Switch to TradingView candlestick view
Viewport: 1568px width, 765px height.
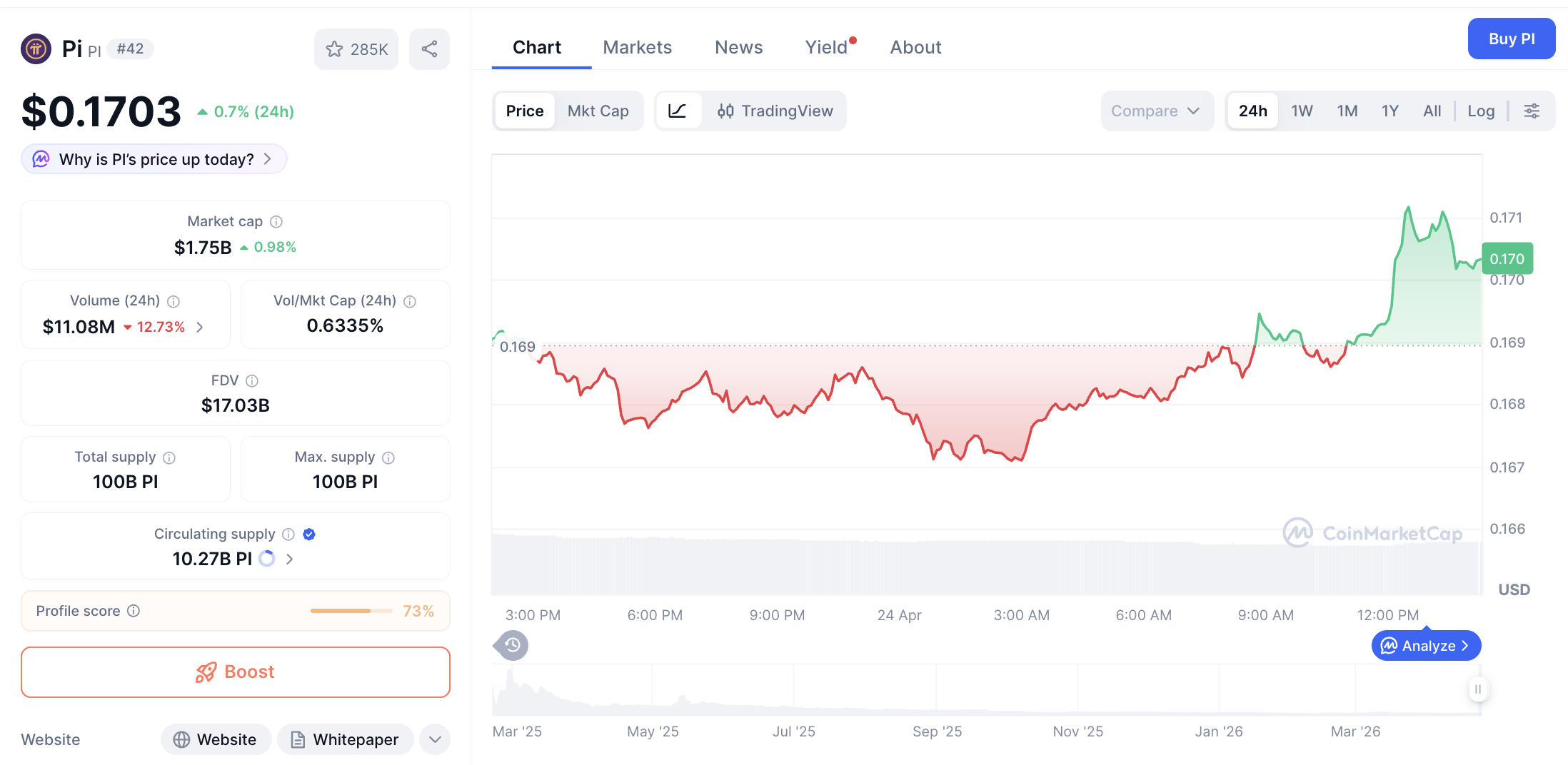click(776, 111)
